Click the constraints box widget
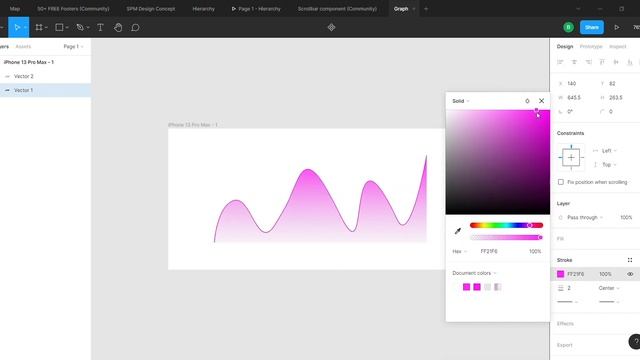The image size is (640, 360). [571, 158]
